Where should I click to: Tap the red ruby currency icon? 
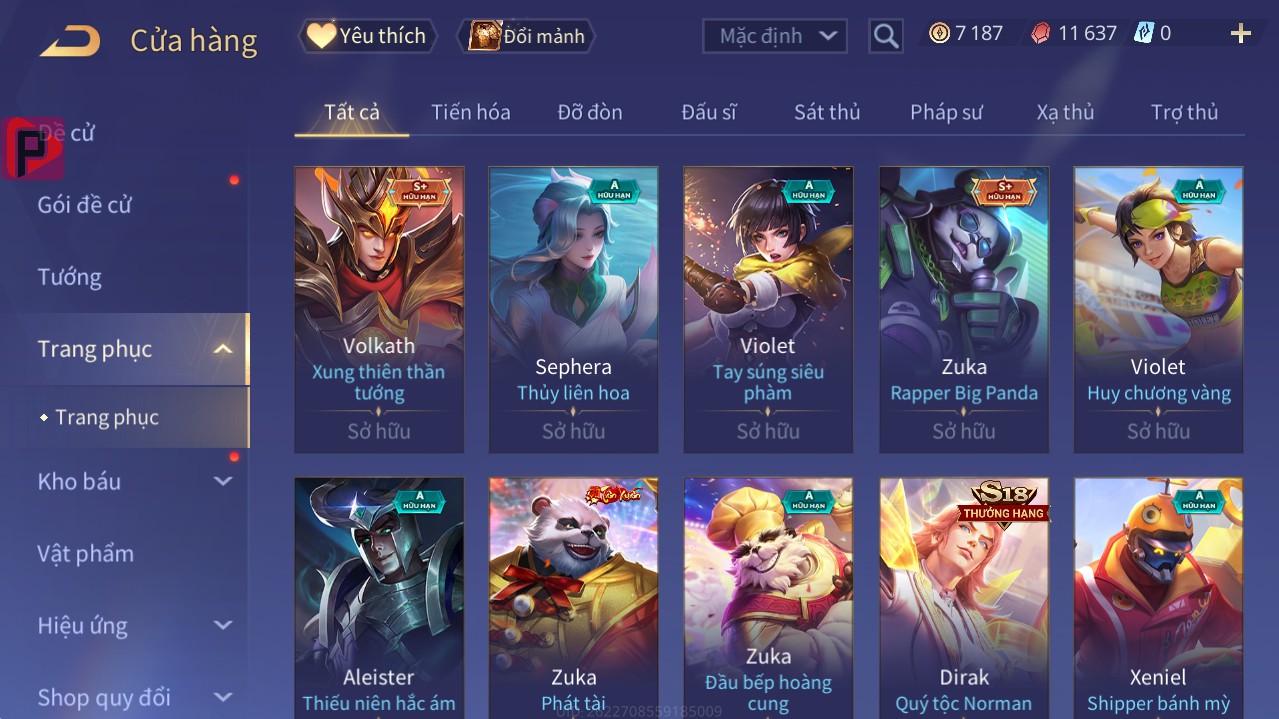click(1041, 33)
